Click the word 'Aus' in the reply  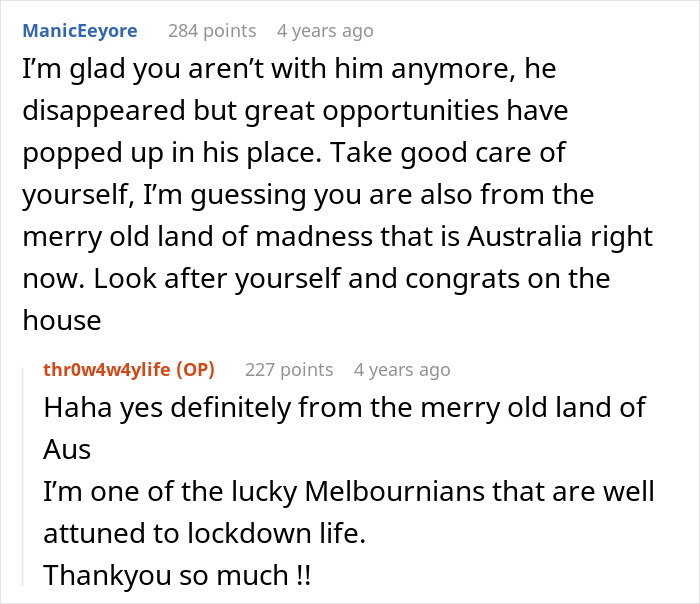[x=67, y=450]
